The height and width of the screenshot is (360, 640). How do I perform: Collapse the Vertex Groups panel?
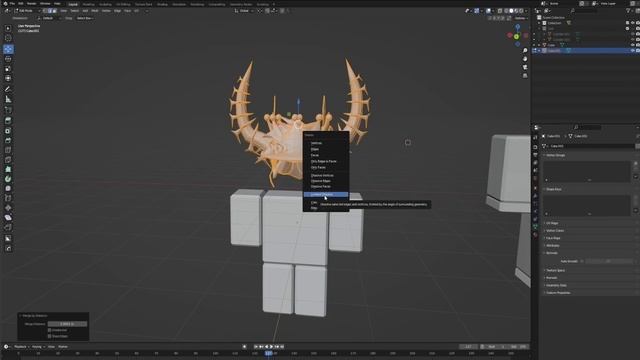(556, 155)
